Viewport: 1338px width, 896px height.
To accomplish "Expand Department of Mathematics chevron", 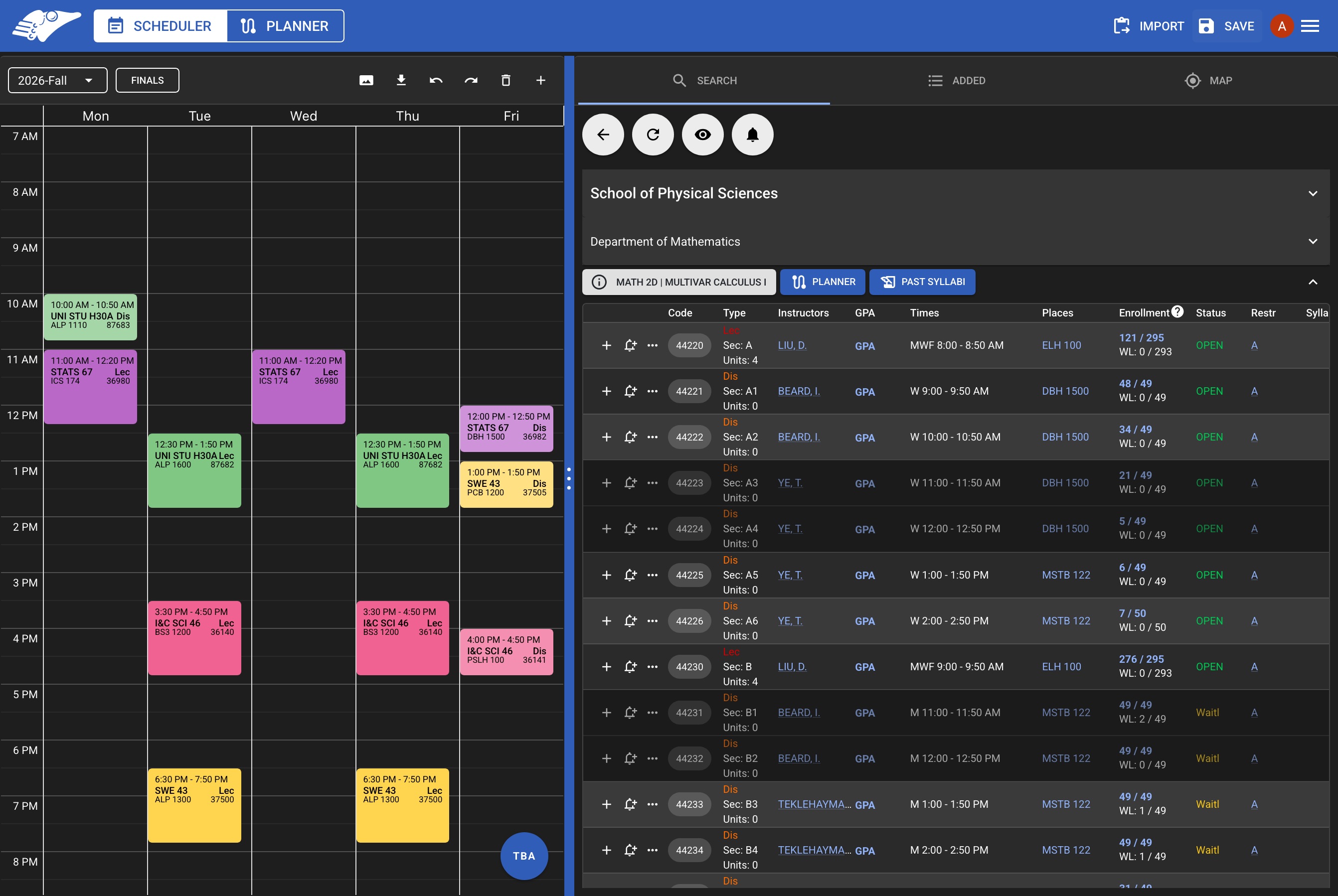I will (1313, 241).
